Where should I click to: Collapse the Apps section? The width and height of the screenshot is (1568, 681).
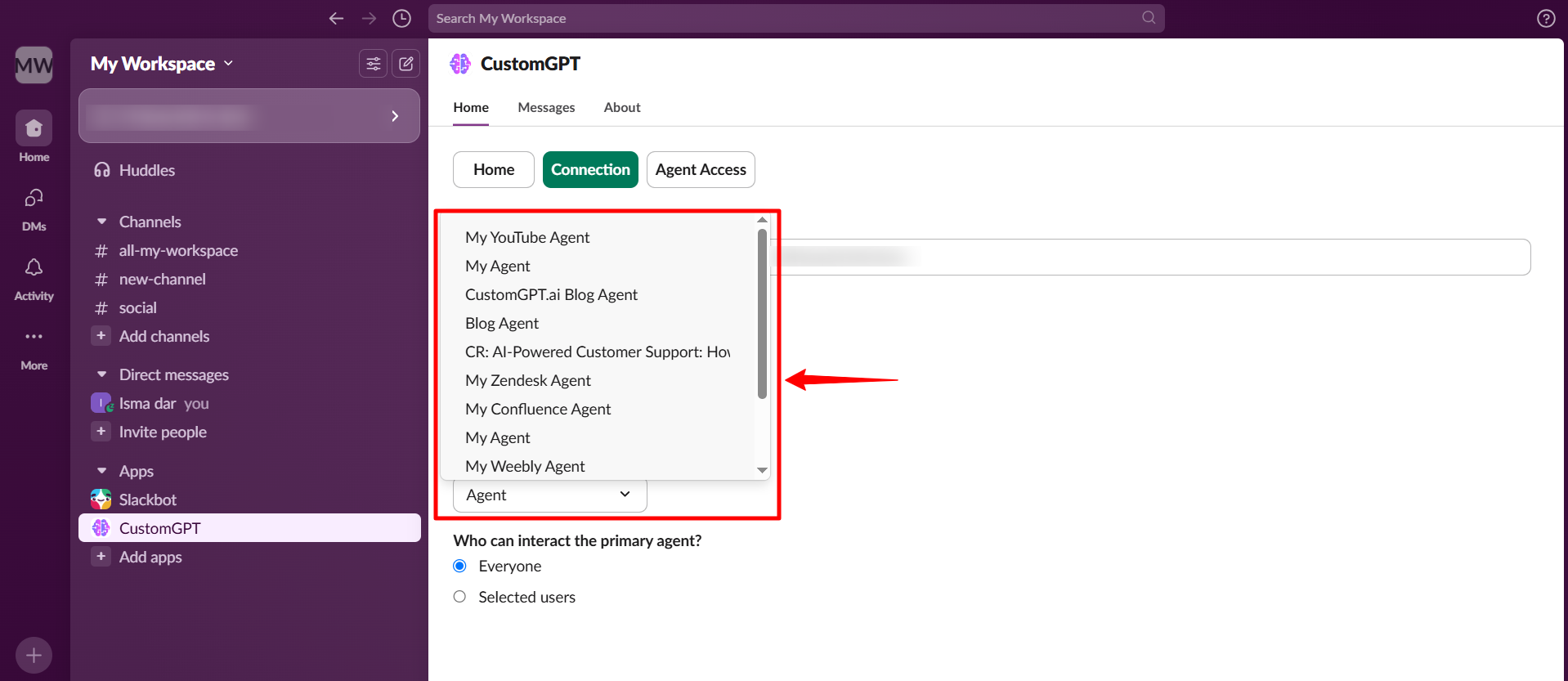tap(101, 471)
